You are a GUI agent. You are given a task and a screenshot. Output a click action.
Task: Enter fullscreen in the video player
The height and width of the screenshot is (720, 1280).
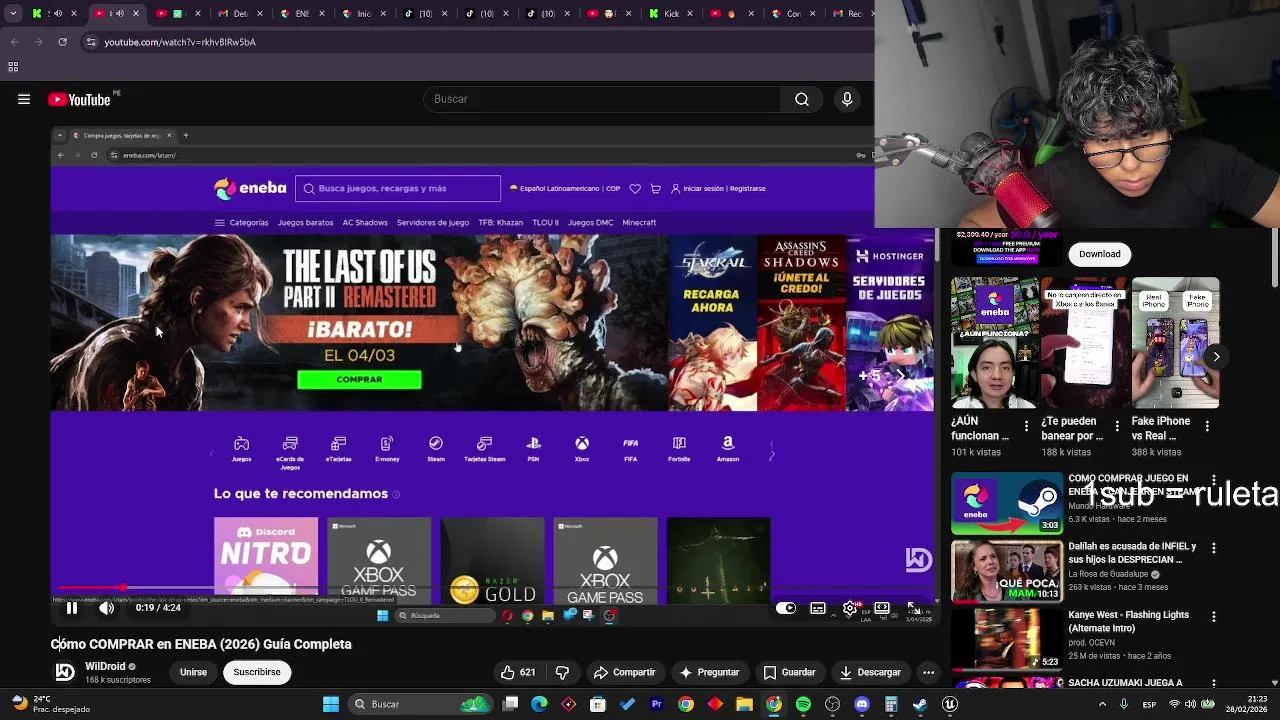tap(912, 608)
